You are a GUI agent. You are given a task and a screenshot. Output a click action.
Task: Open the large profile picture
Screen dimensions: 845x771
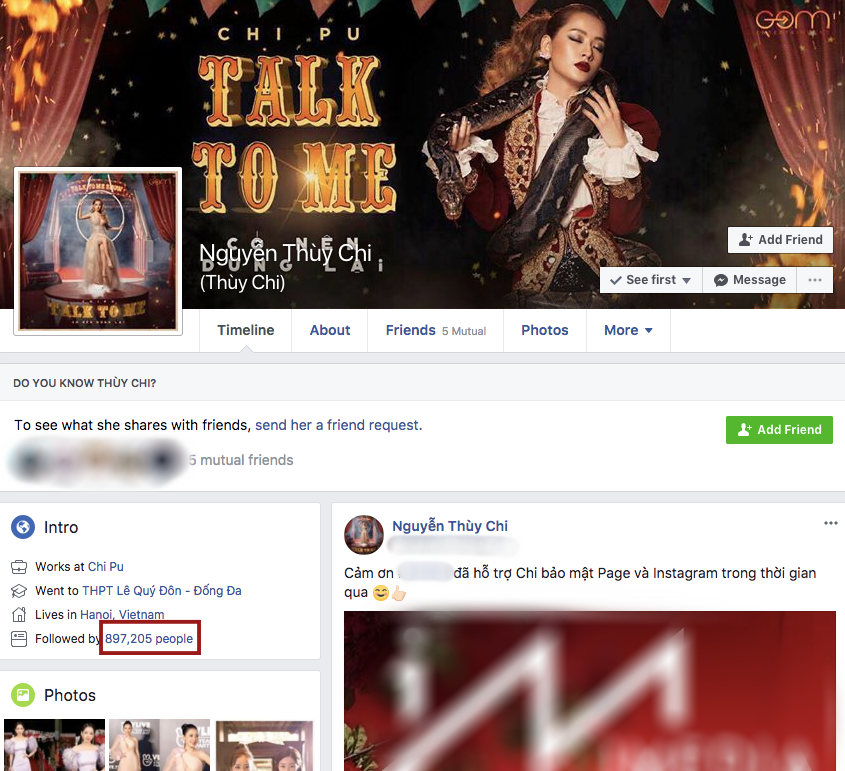(x=98, y=250)
